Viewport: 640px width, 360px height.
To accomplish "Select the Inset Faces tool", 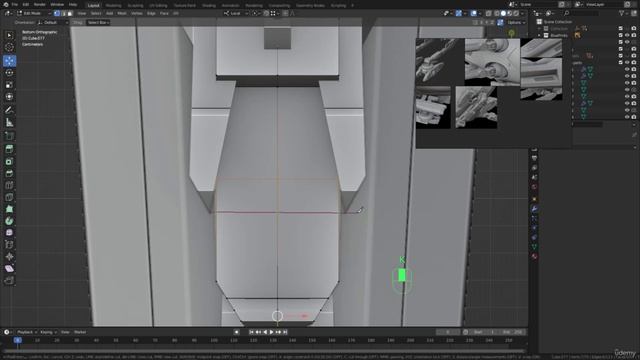I will pos(9,161).
